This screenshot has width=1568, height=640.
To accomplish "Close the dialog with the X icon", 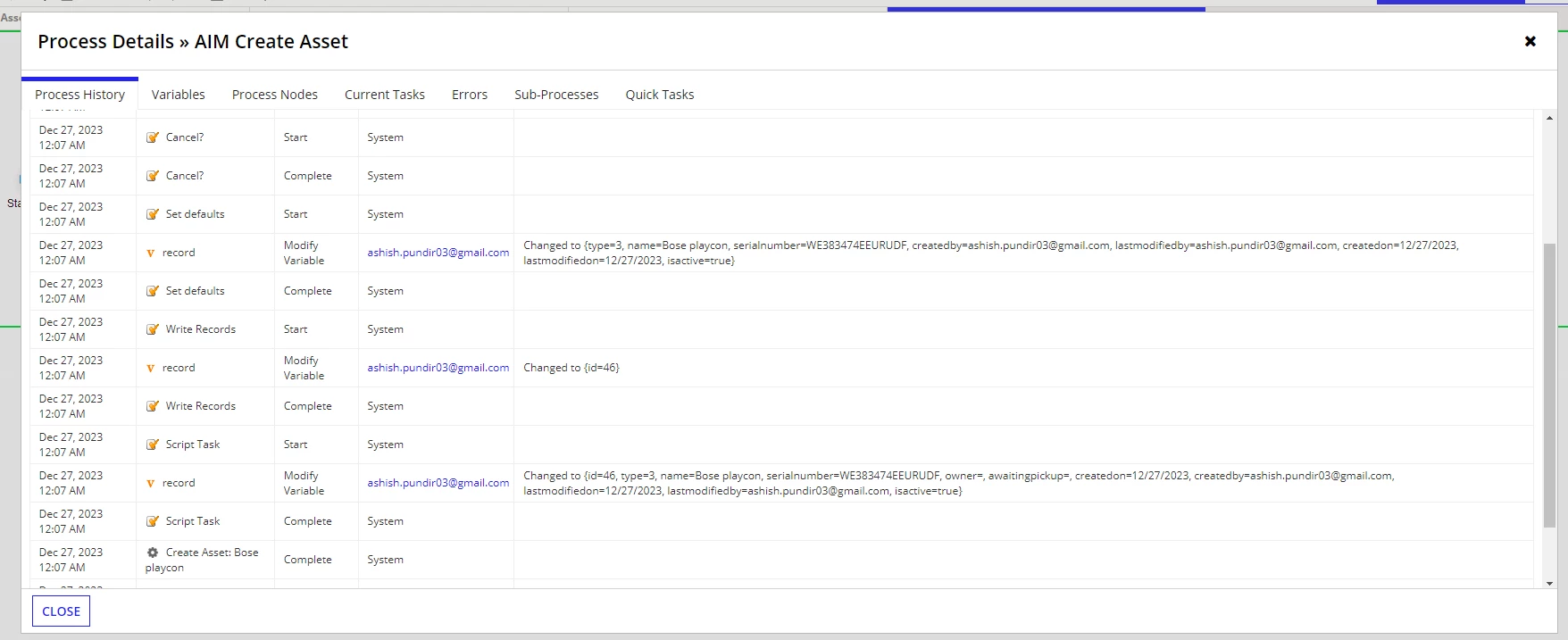I will [x=1530, y=41].
